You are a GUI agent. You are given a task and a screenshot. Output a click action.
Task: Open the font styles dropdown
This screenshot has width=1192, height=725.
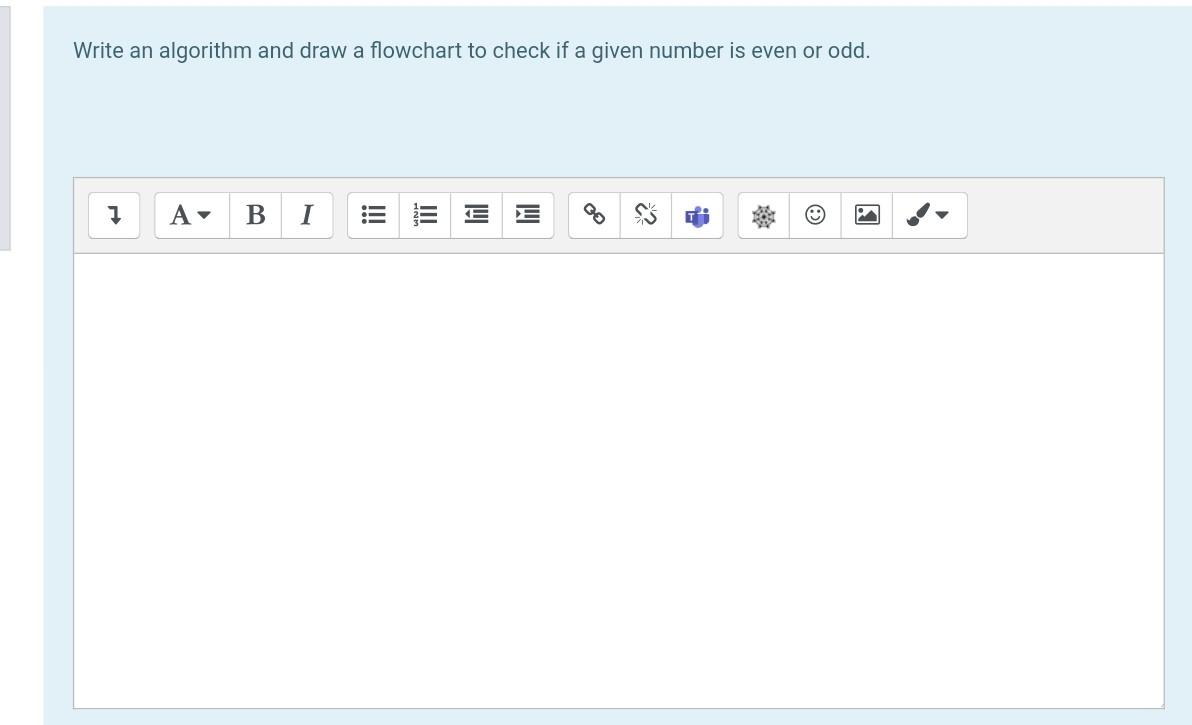pos(190,214)
